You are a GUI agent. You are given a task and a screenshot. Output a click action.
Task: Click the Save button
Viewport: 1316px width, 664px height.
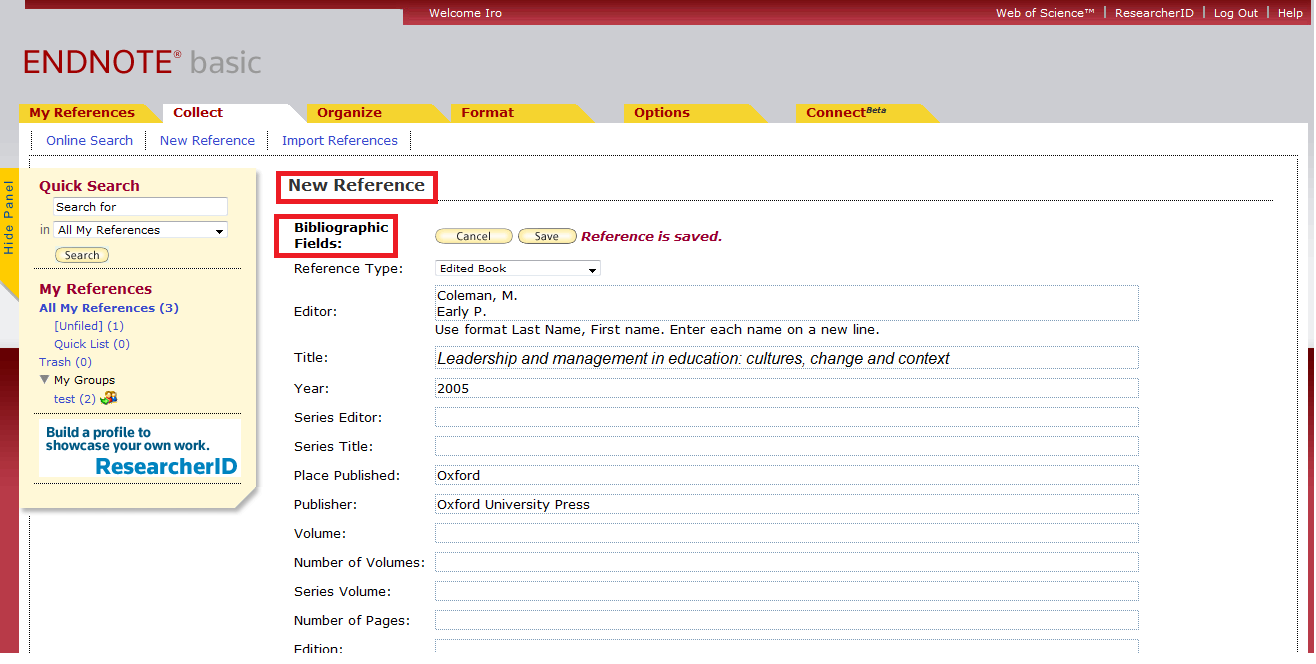[547, 237]
